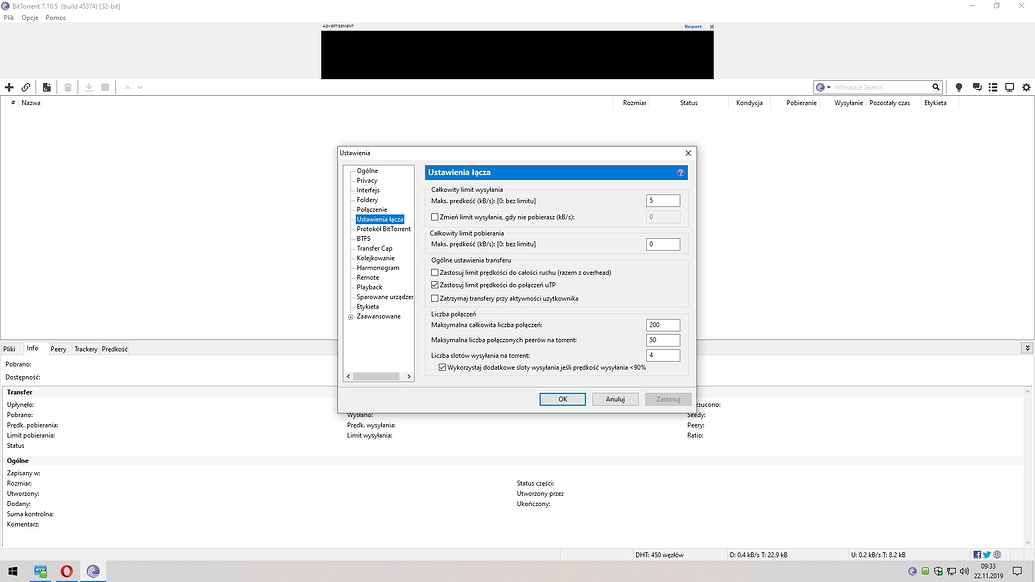Viewport: 1035px width, 582px height.
Task: Collapse the bottom details panel with chevron
Action: [x=1026, y=348]
